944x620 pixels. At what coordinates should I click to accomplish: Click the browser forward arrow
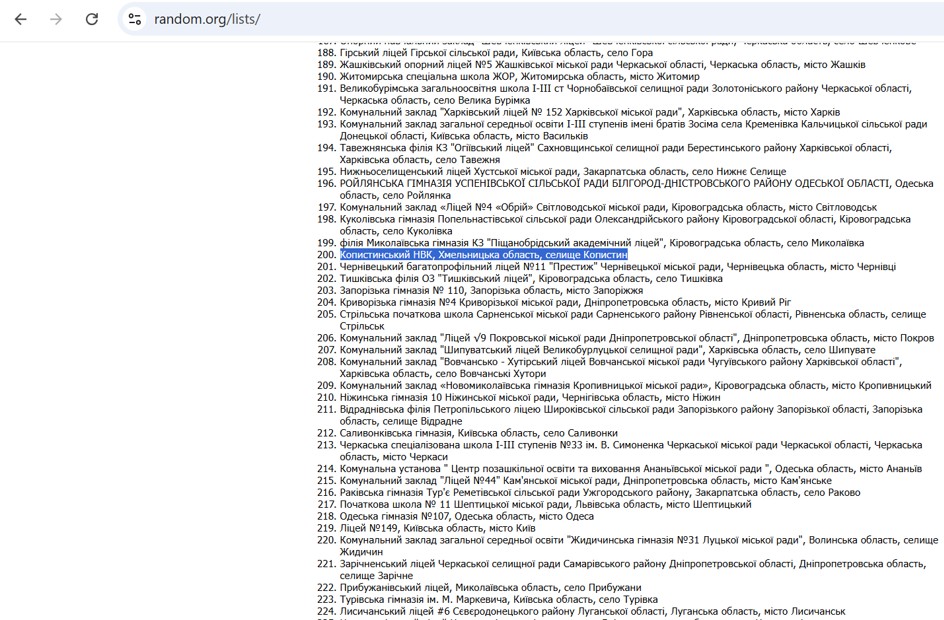pos(56,20)
